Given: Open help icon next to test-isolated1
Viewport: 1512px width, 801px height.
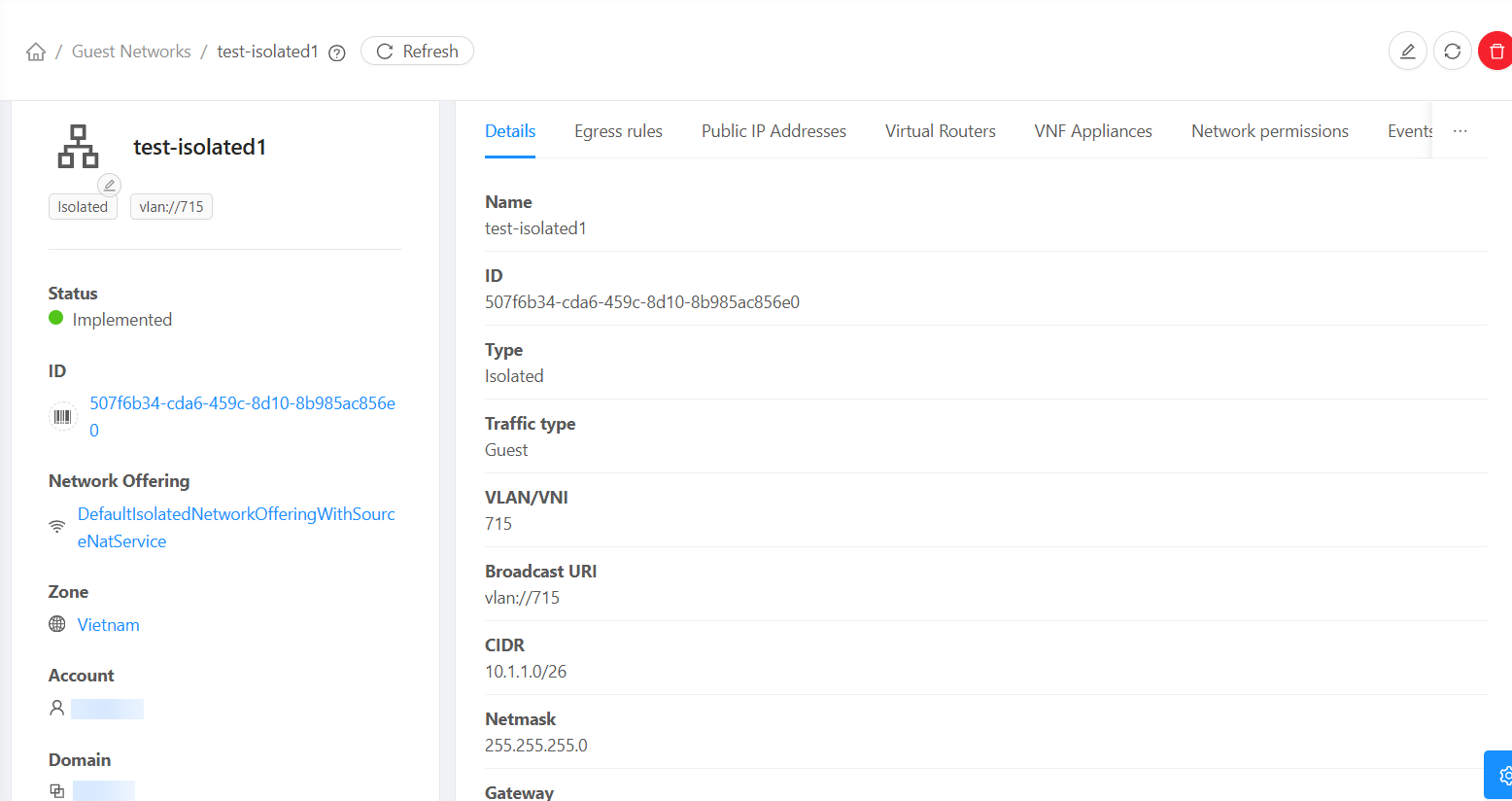Looking at the screenshot, I should coord(337,52).
